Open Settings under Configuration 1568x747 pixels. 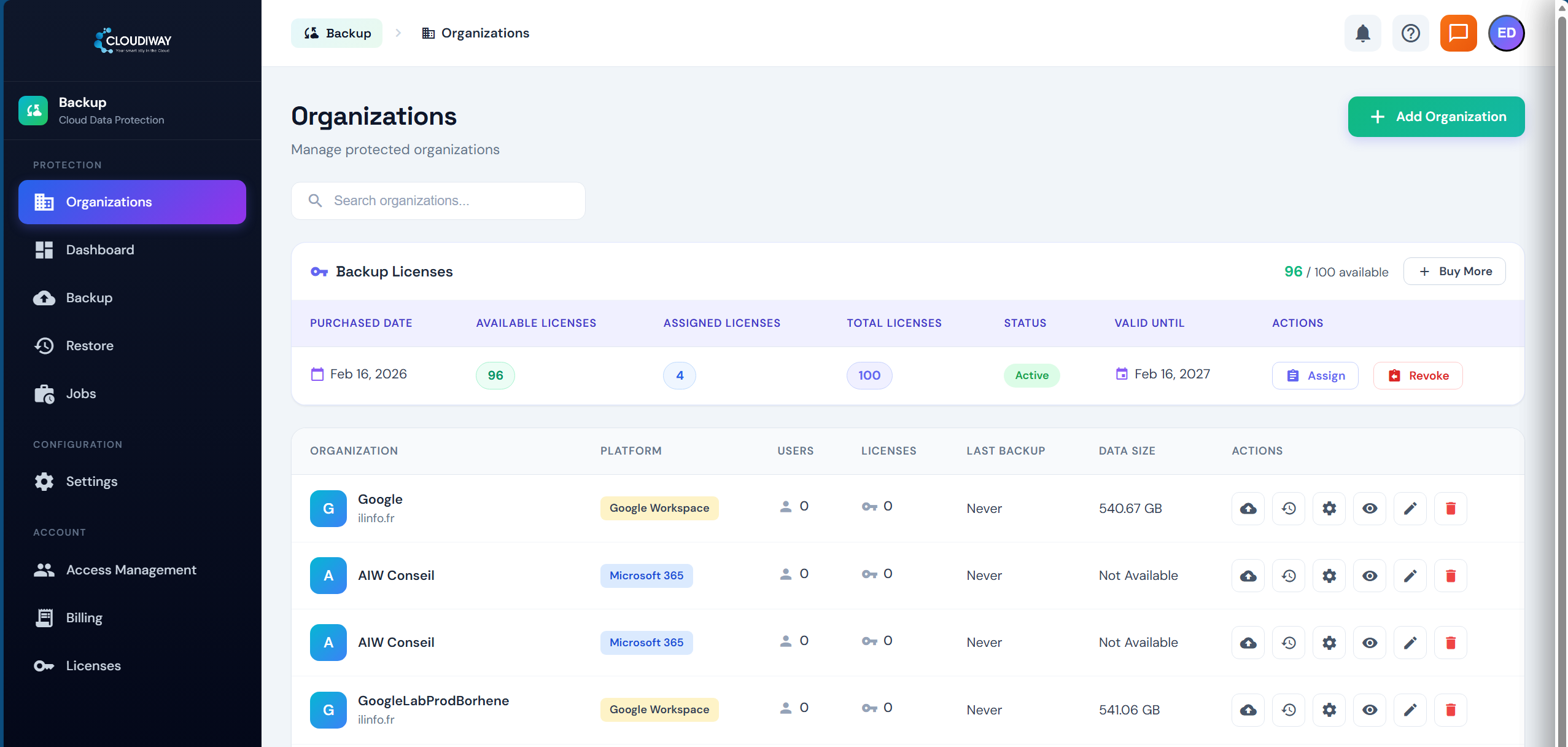(132, 482)
